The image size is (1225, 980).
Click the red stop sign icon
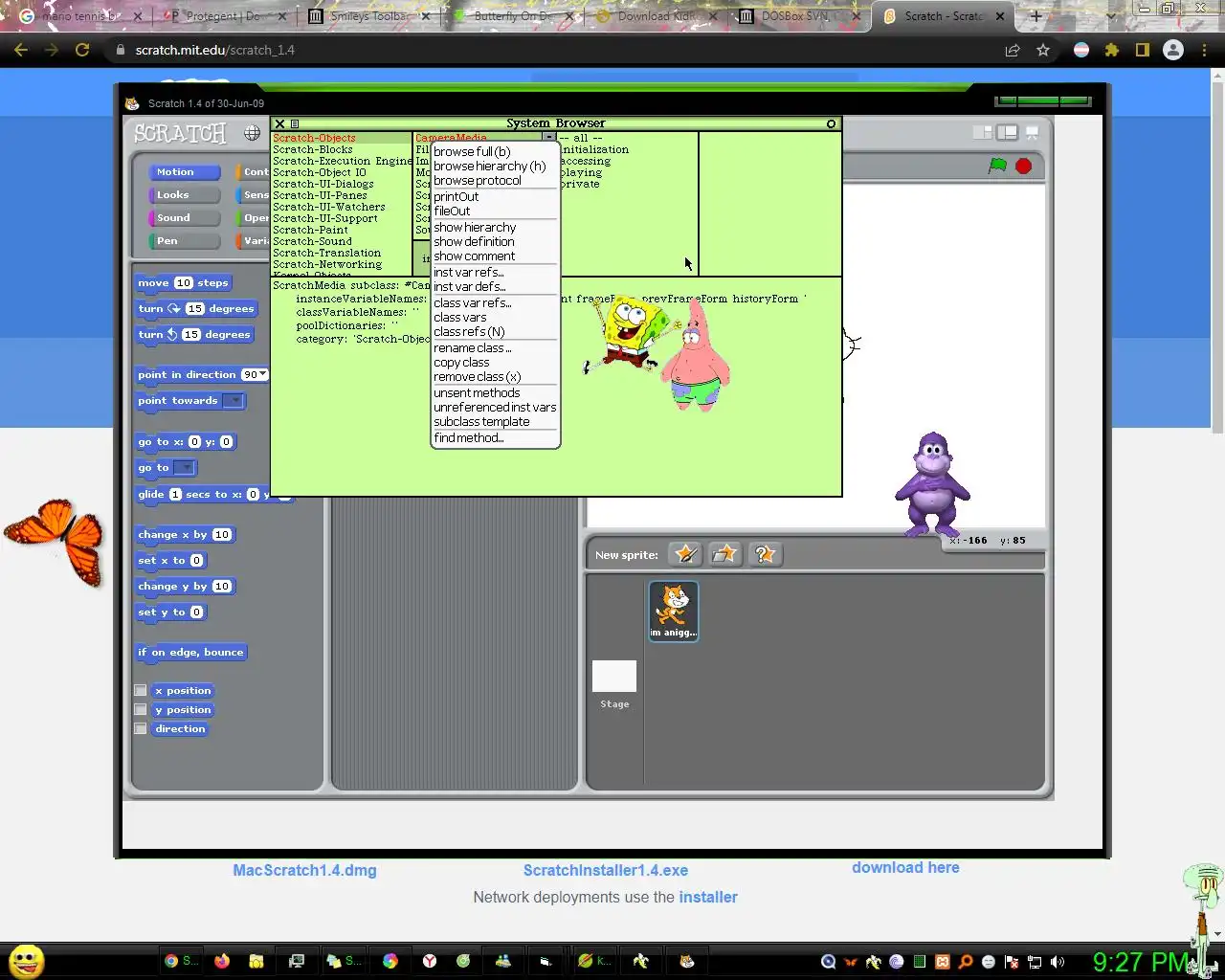tap(1023, 166)
